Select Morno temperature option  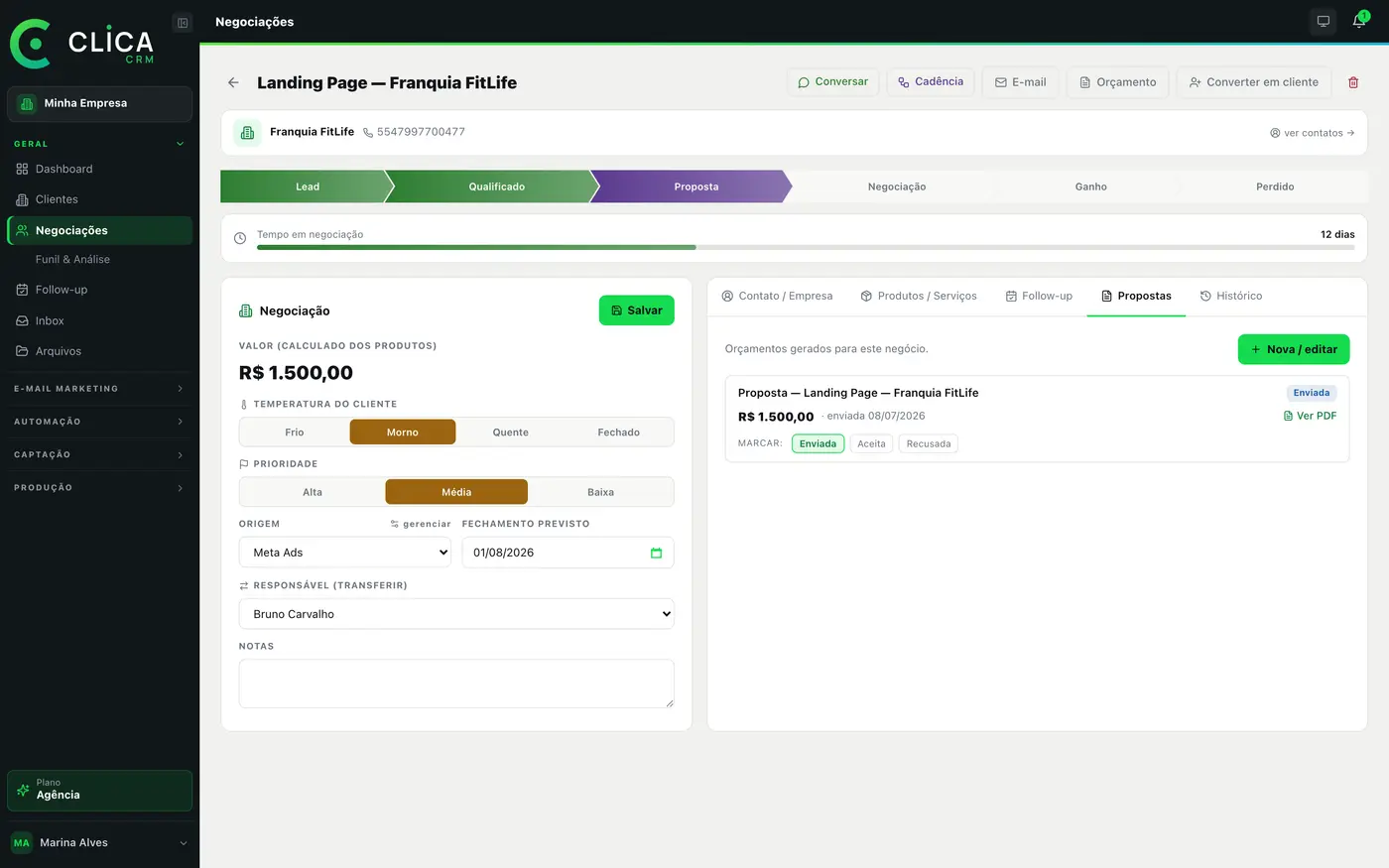click(x=403, y=432)
